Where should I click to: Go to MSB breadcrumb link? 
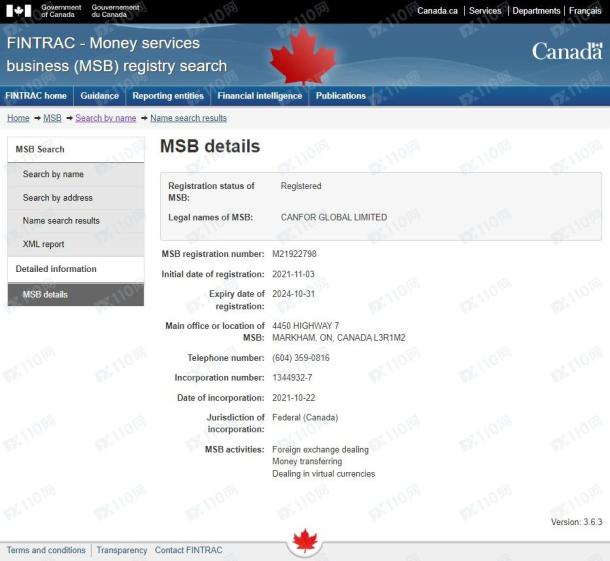53,118
